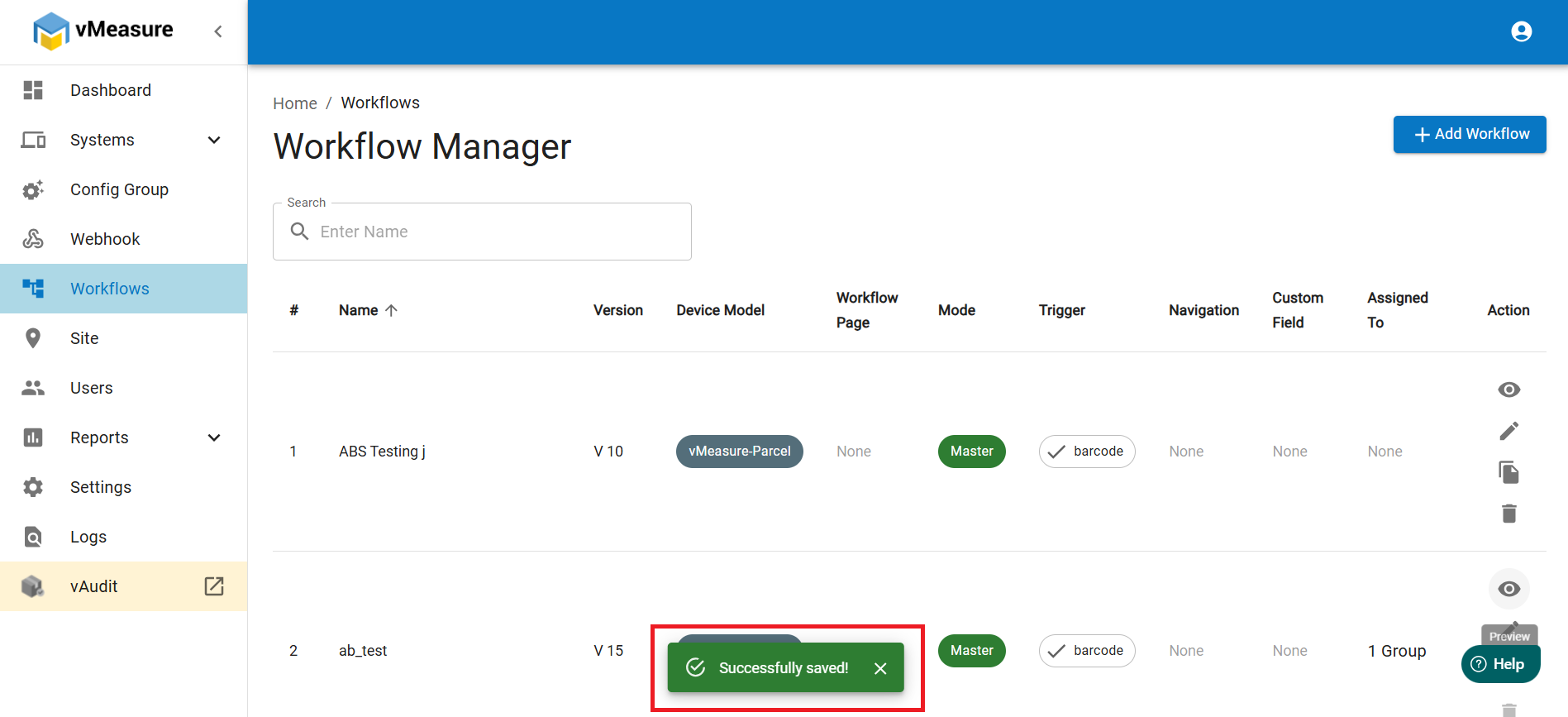1568x717 pixels.
Task: Click the Users people icon
Action: (33, 388)
